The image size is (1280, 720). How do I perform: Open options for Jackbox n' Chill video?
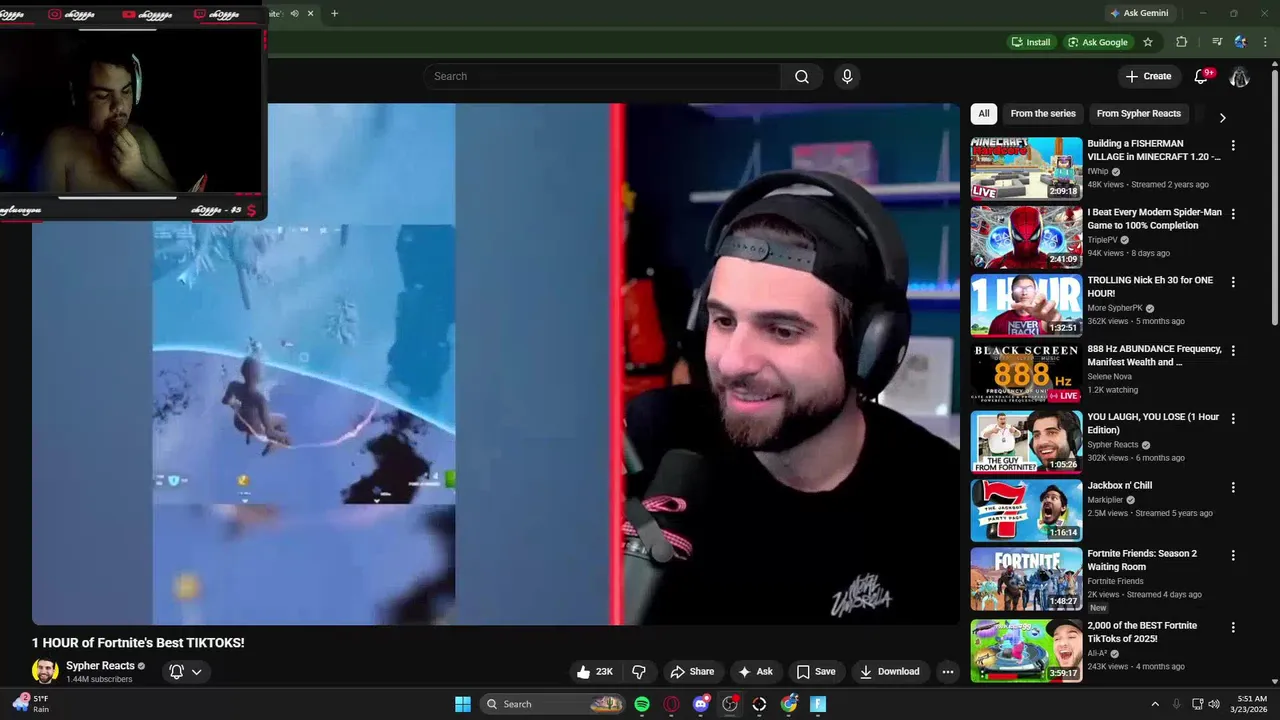click(x=1233, y=487)
